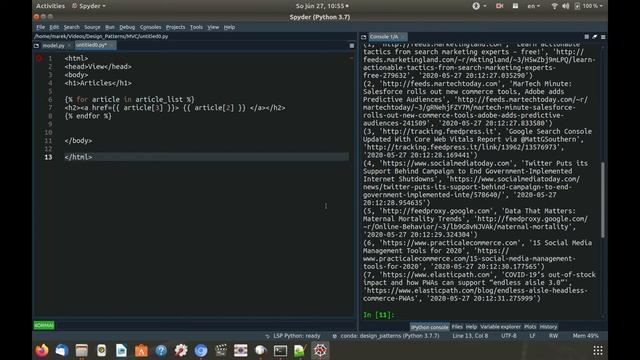
Task: Switch to the Variable explorer tab
Action: point(500,327)
